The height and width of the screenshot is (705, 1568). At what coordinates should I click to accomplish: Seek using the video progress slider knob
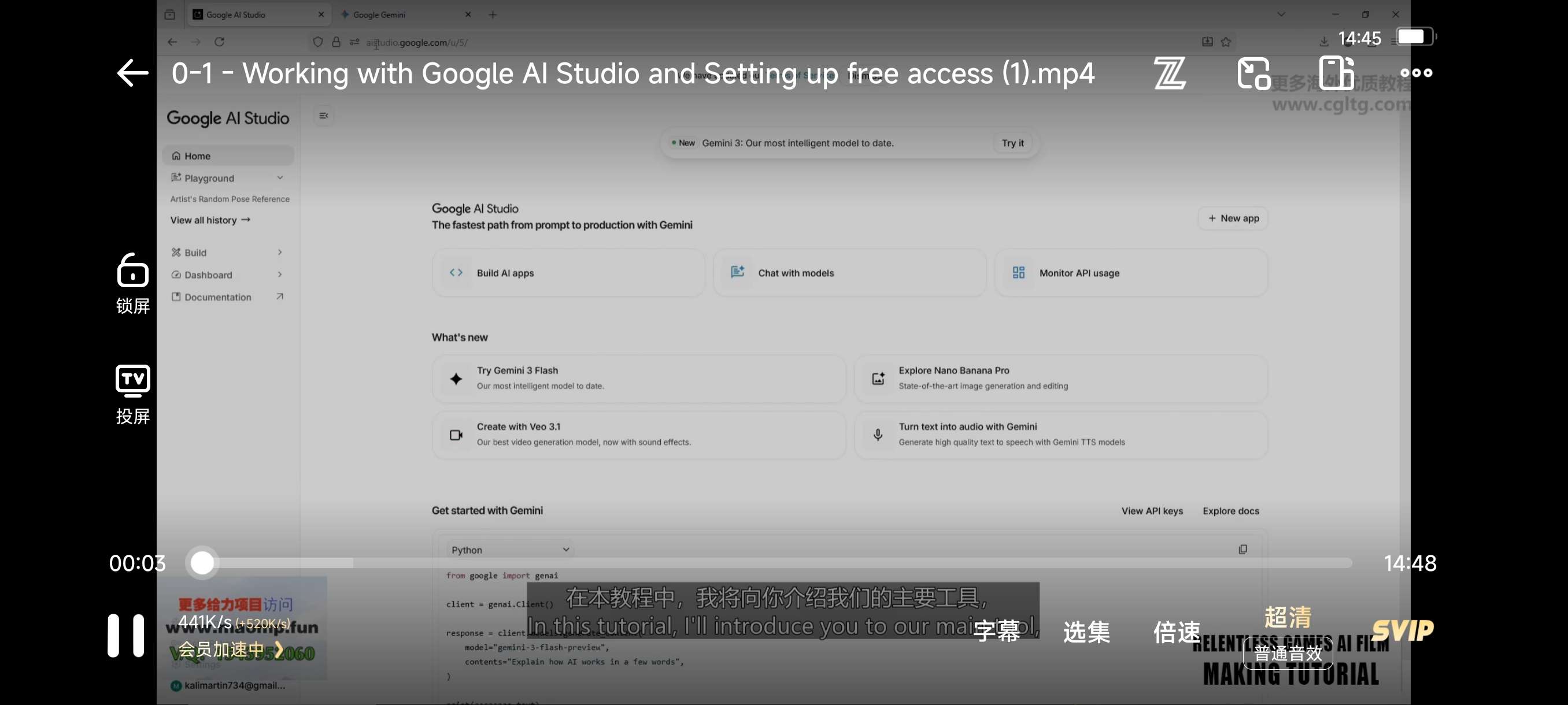coord(202,563)
